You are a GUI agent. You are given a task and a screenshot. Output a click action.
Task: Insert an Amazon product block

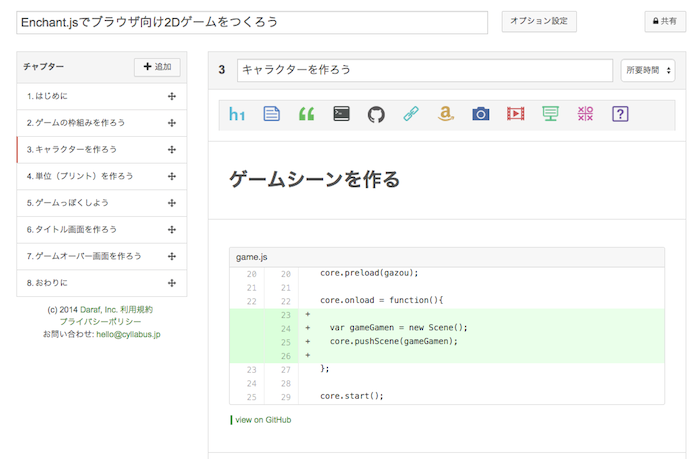point(446,114)
